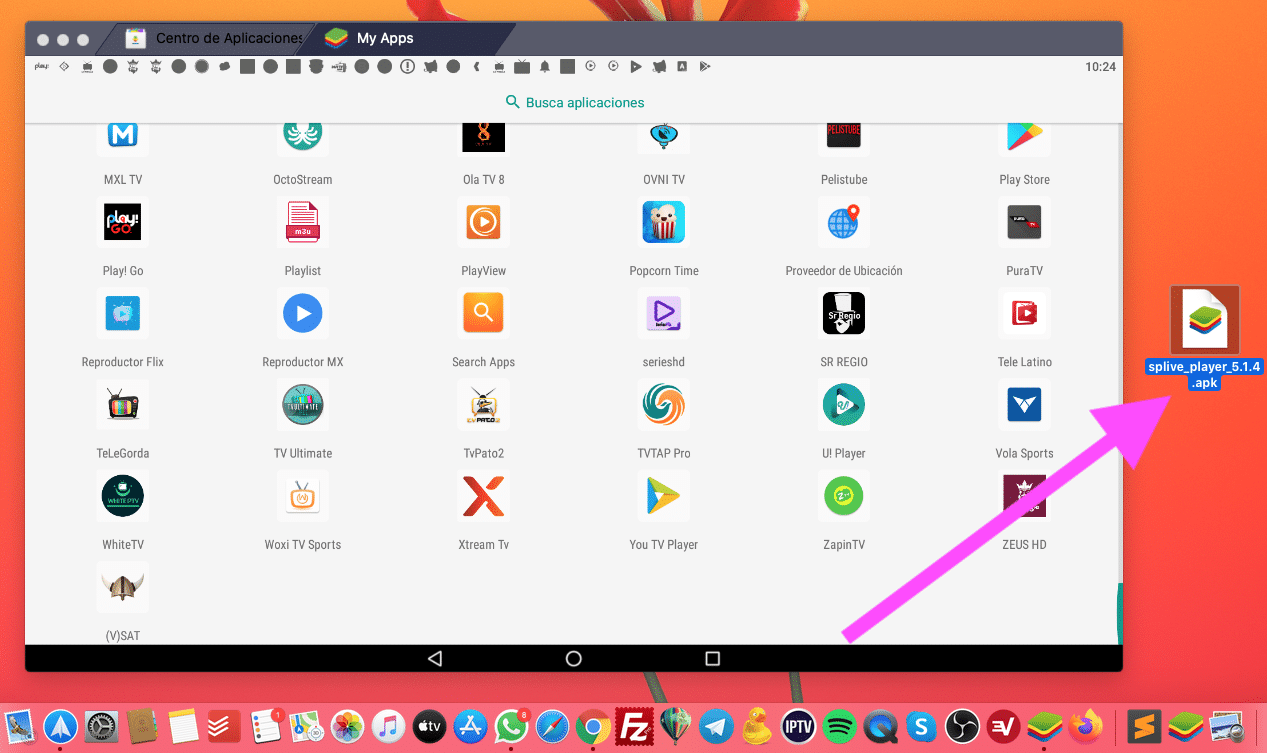Select the Vola Sports app

point(1024,405)
